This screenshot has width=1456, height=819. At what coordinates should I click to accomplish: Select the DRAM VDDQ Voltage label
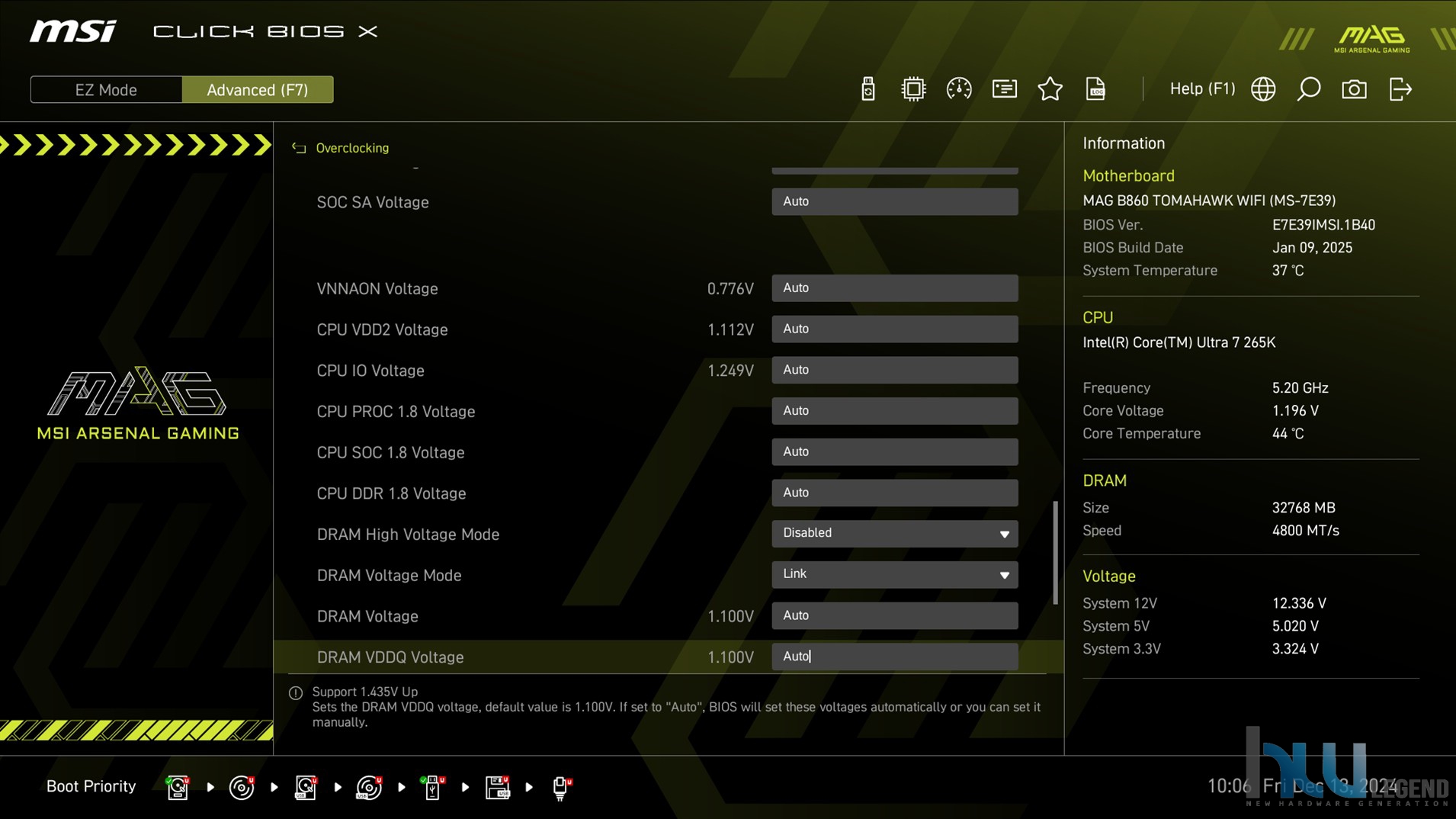390,657
